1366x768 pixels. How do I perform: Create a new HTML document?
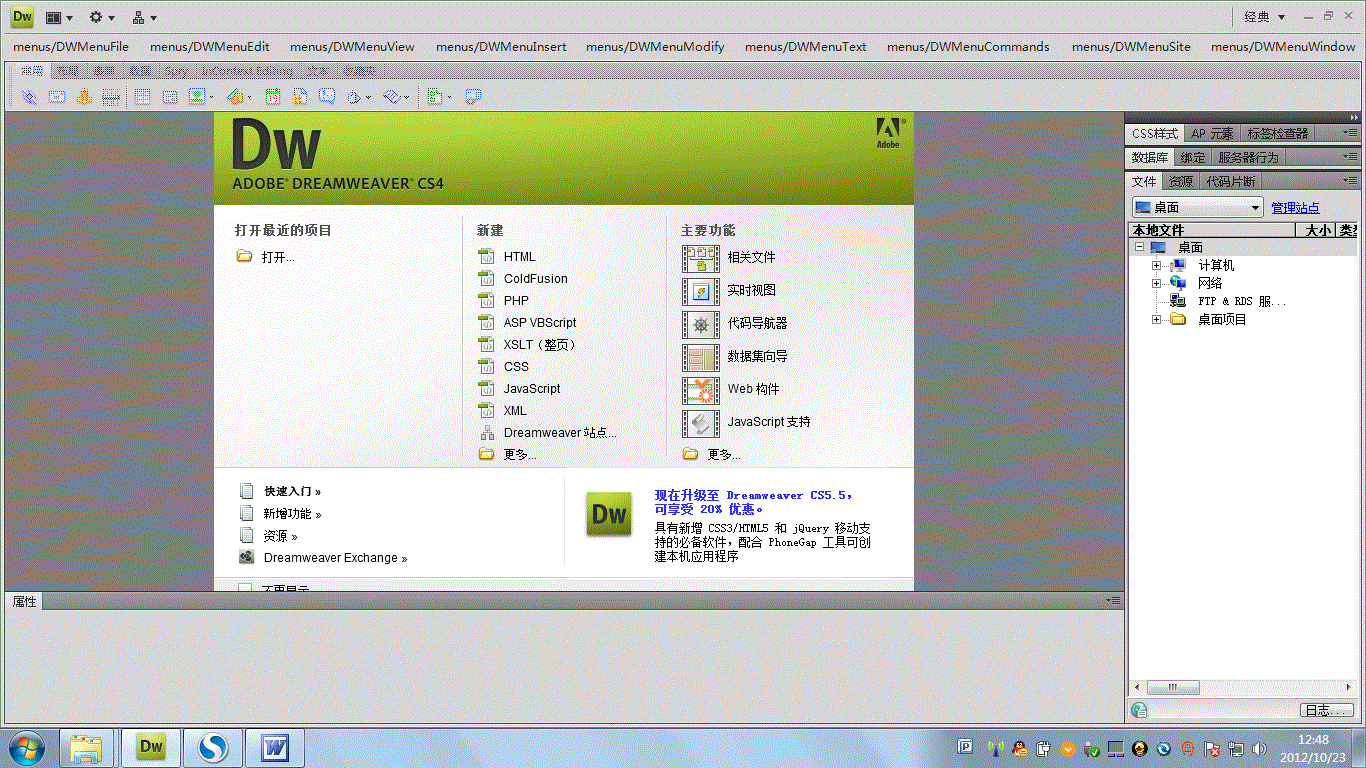[x=519, y=257]
